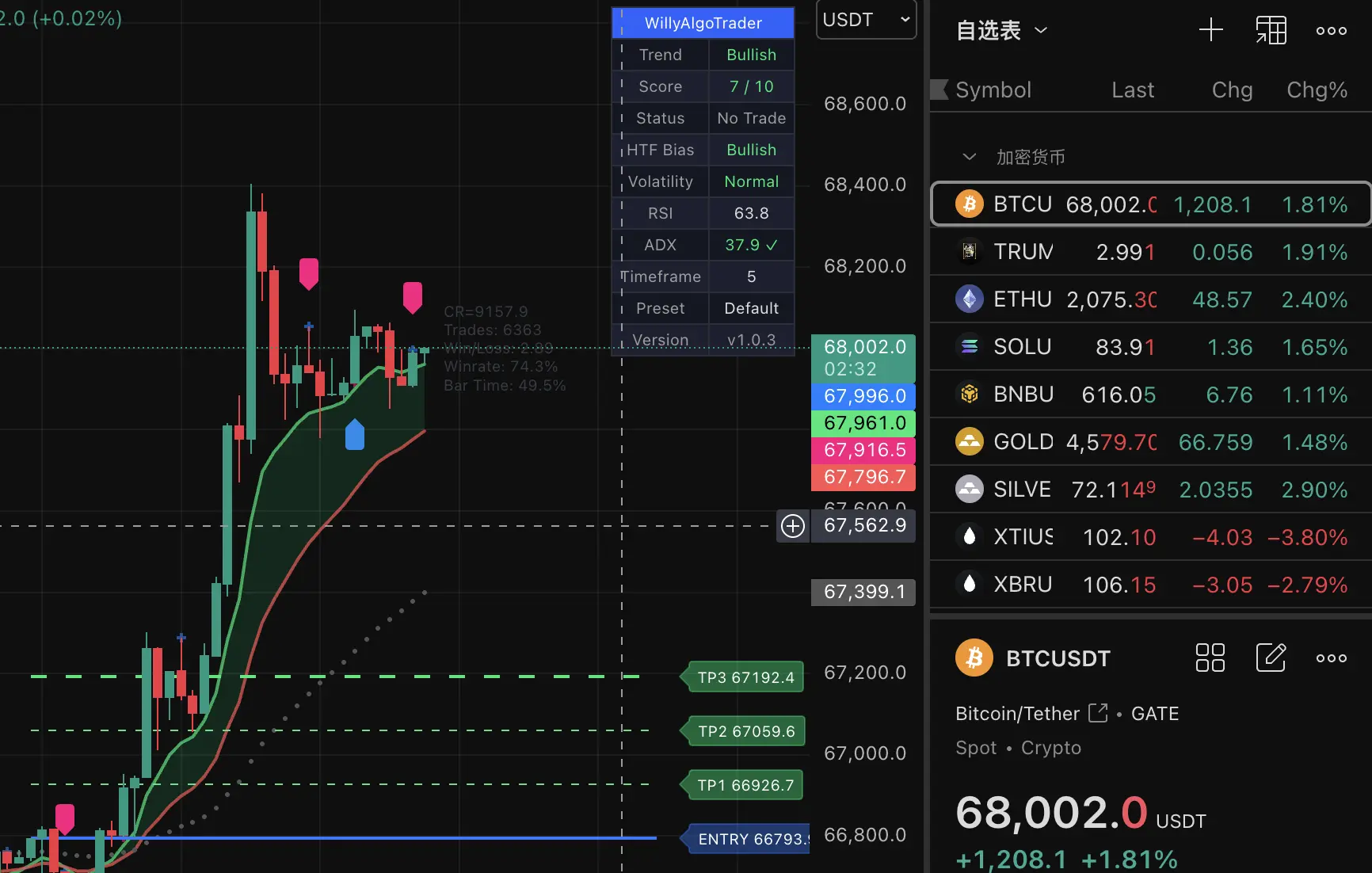Click the pink 67,916.5 price label
This screenshot has width=1372, height=873.
pos(863,450)
